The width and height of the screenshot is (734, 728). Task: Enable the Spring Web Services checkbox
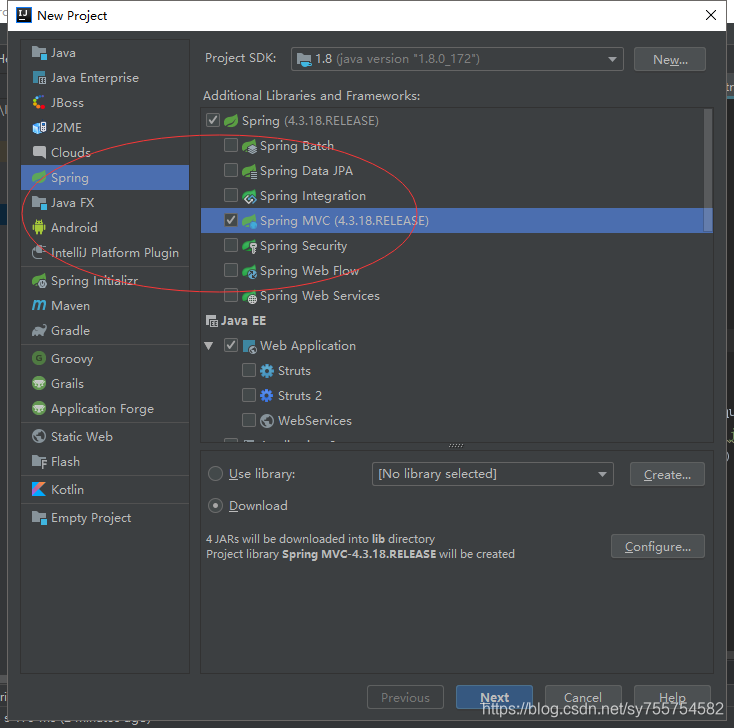[231, 295]
